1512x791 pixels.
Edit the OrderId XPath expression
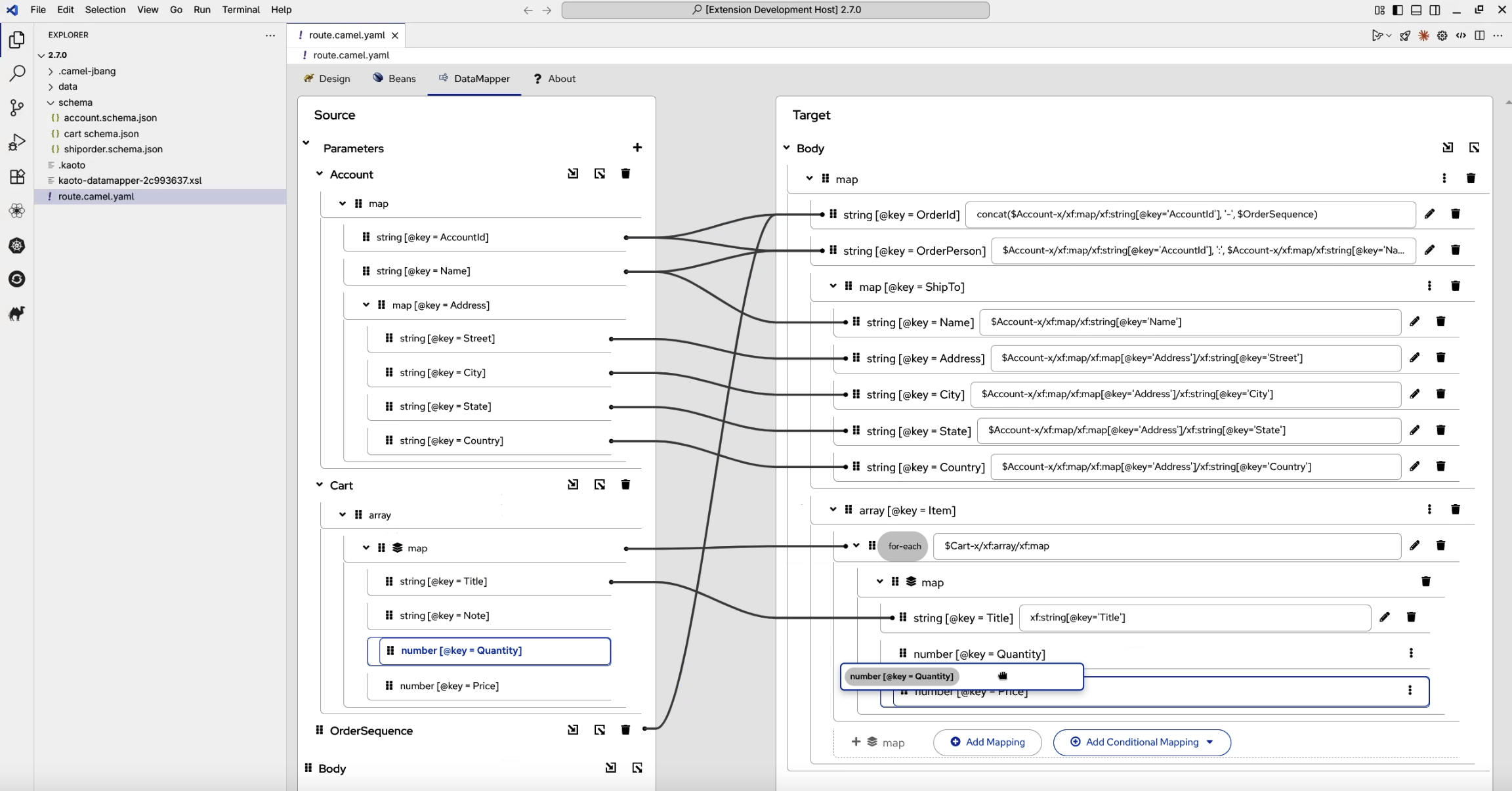[1429, 214]
